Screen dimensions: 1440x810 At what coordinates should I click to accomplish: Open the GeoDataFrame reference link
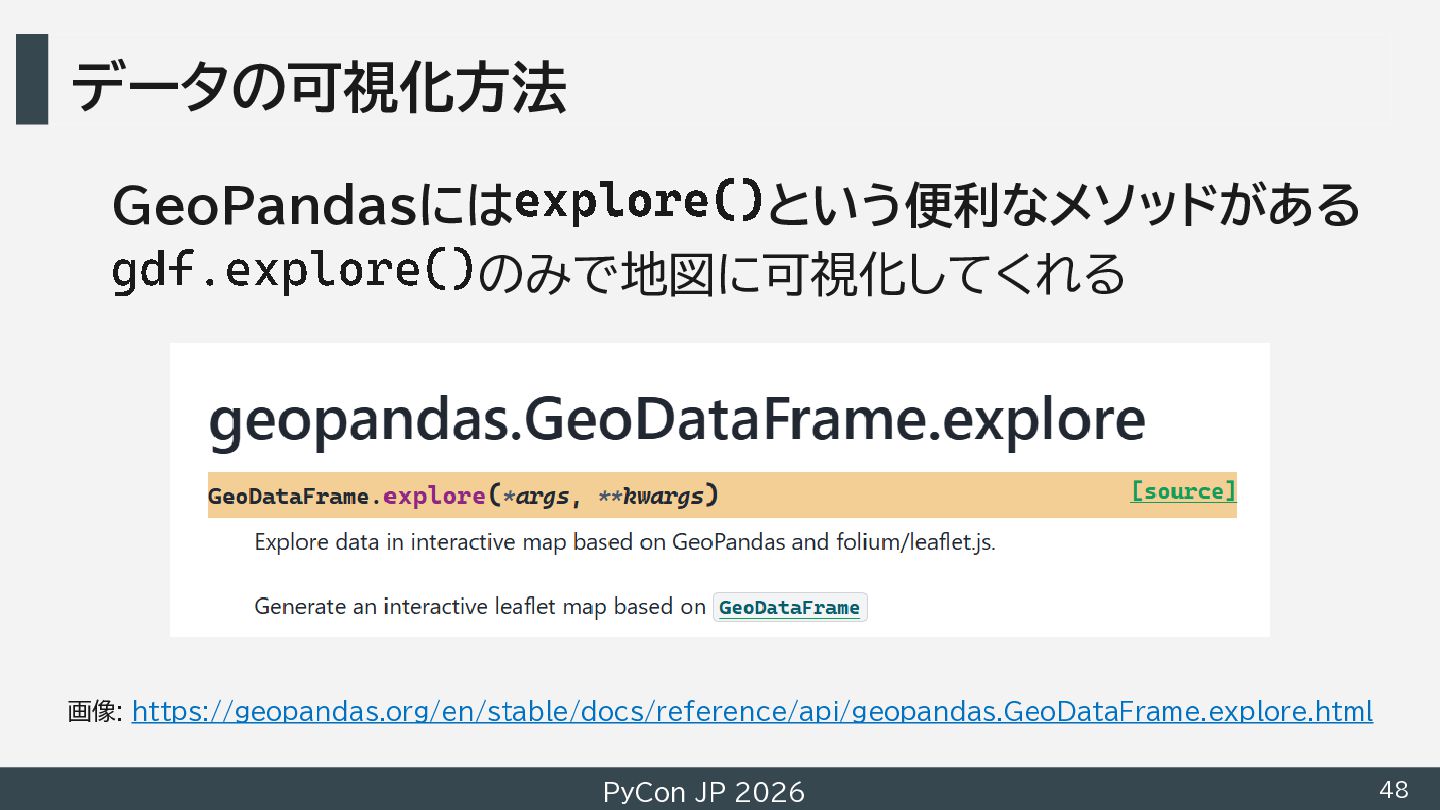(x=789, y=607)
